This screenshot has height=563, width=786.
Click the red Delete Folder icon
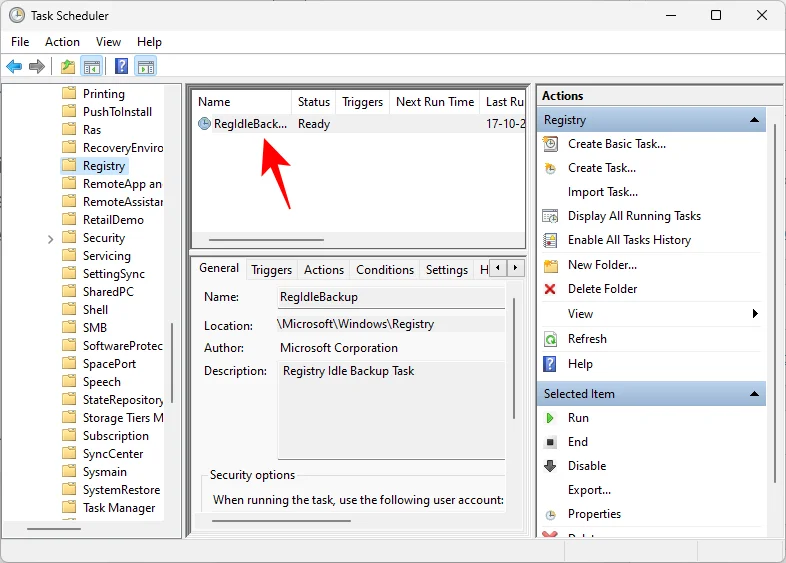[x=550, y=289]
